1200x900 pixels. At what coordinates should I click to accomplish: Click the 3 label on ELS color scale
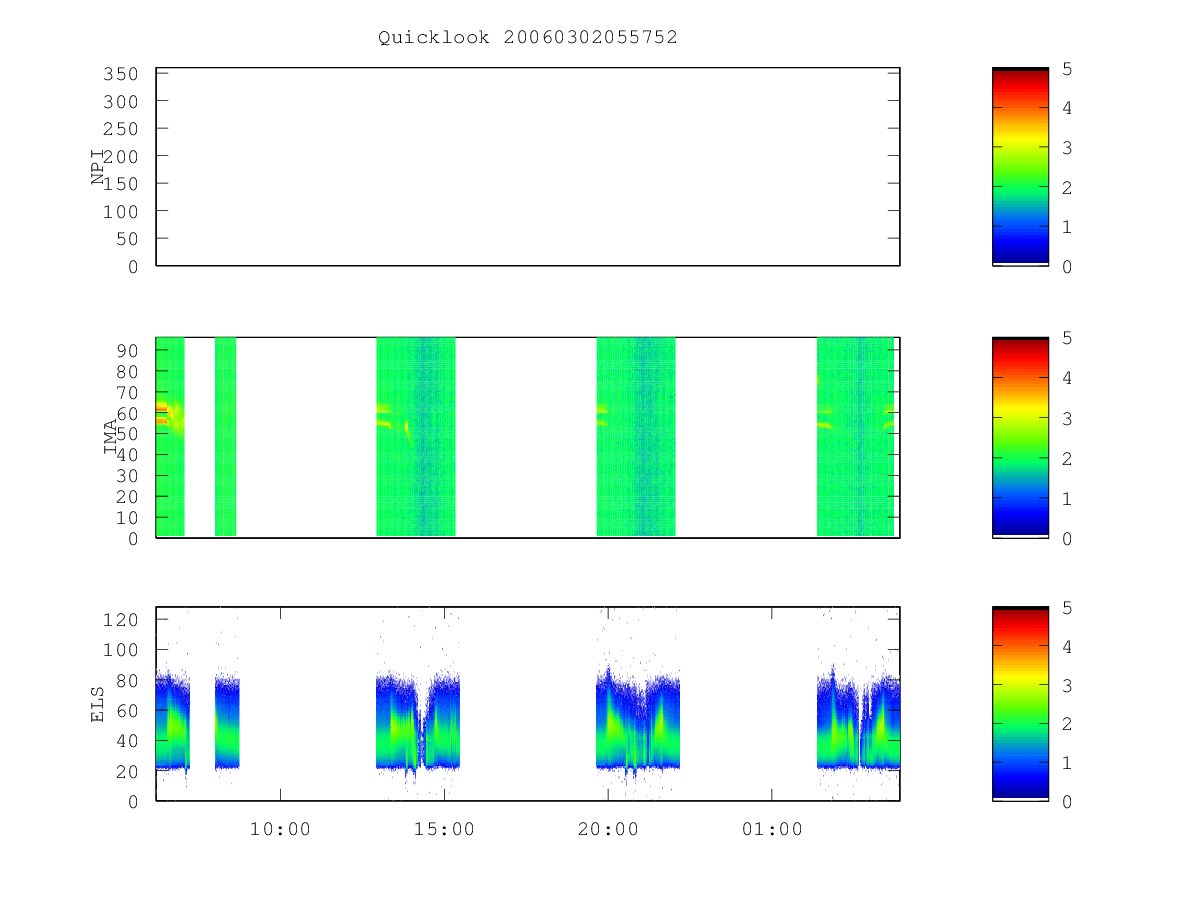point(1067,685)
